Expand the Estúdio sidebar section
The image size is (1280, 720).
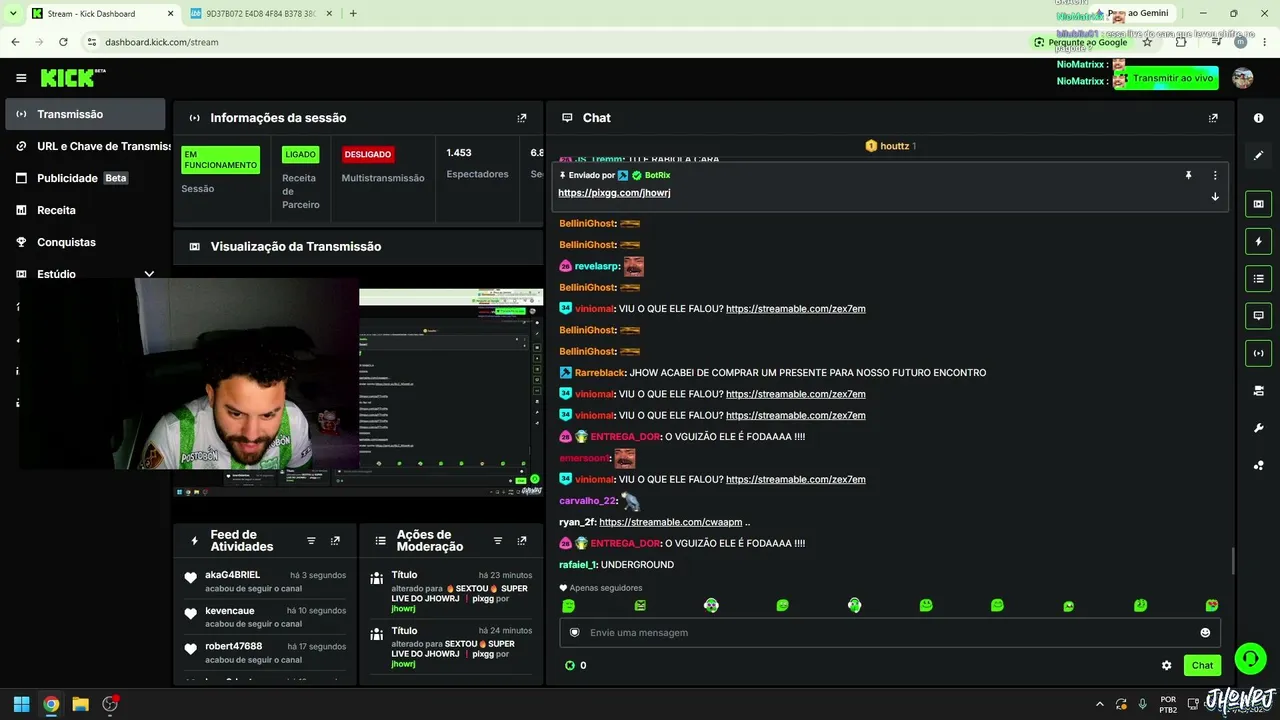(x=149, y=274)
